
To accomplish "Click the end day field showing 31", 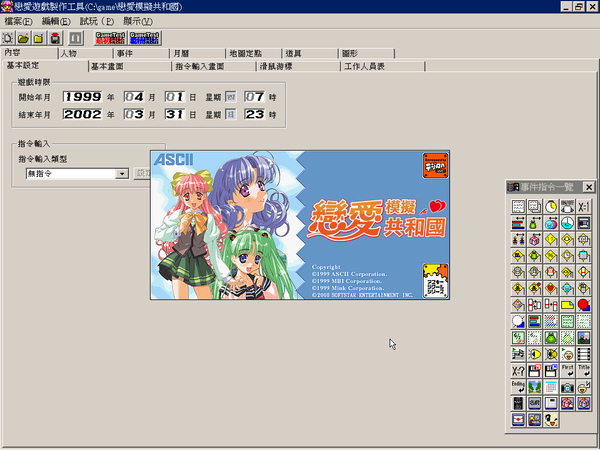I will (175, 114).
